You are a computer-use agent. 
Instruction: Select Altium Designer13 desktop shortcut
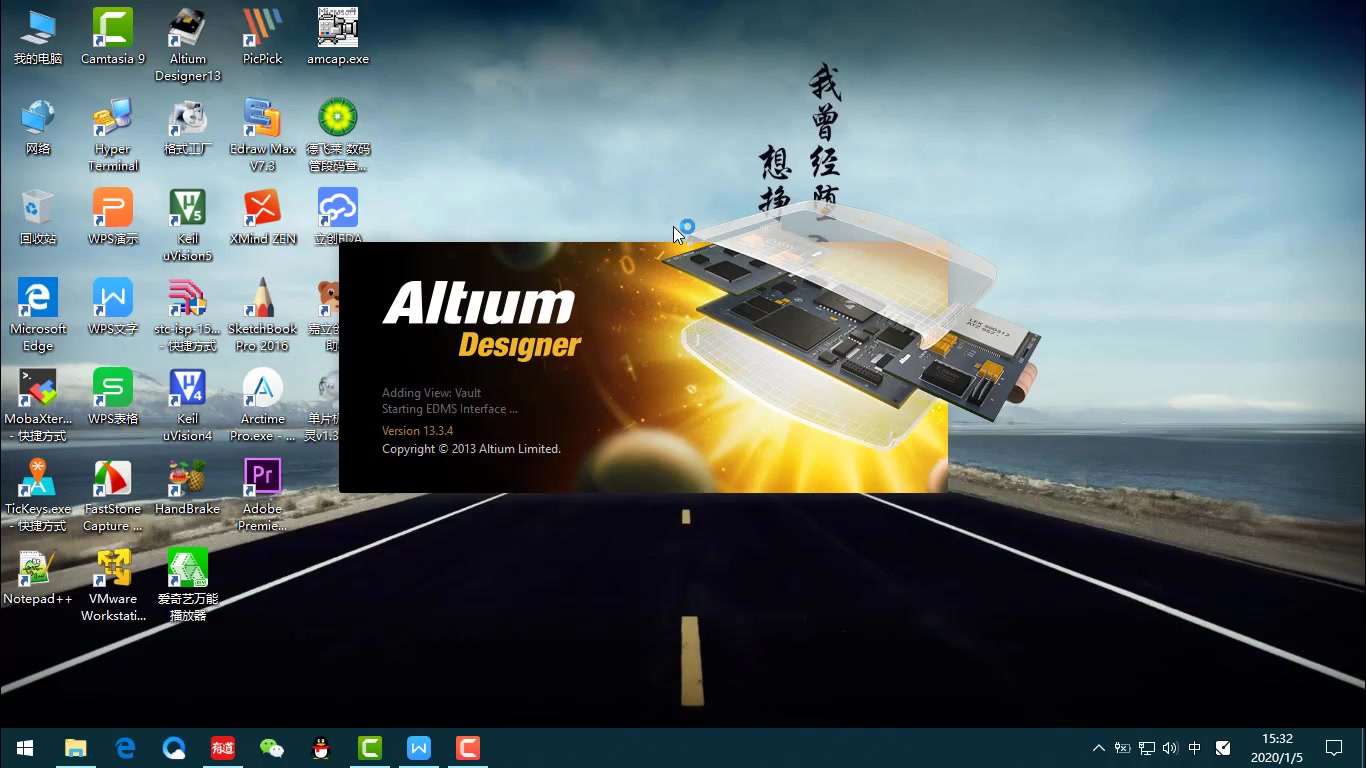(x=187, y=45)
